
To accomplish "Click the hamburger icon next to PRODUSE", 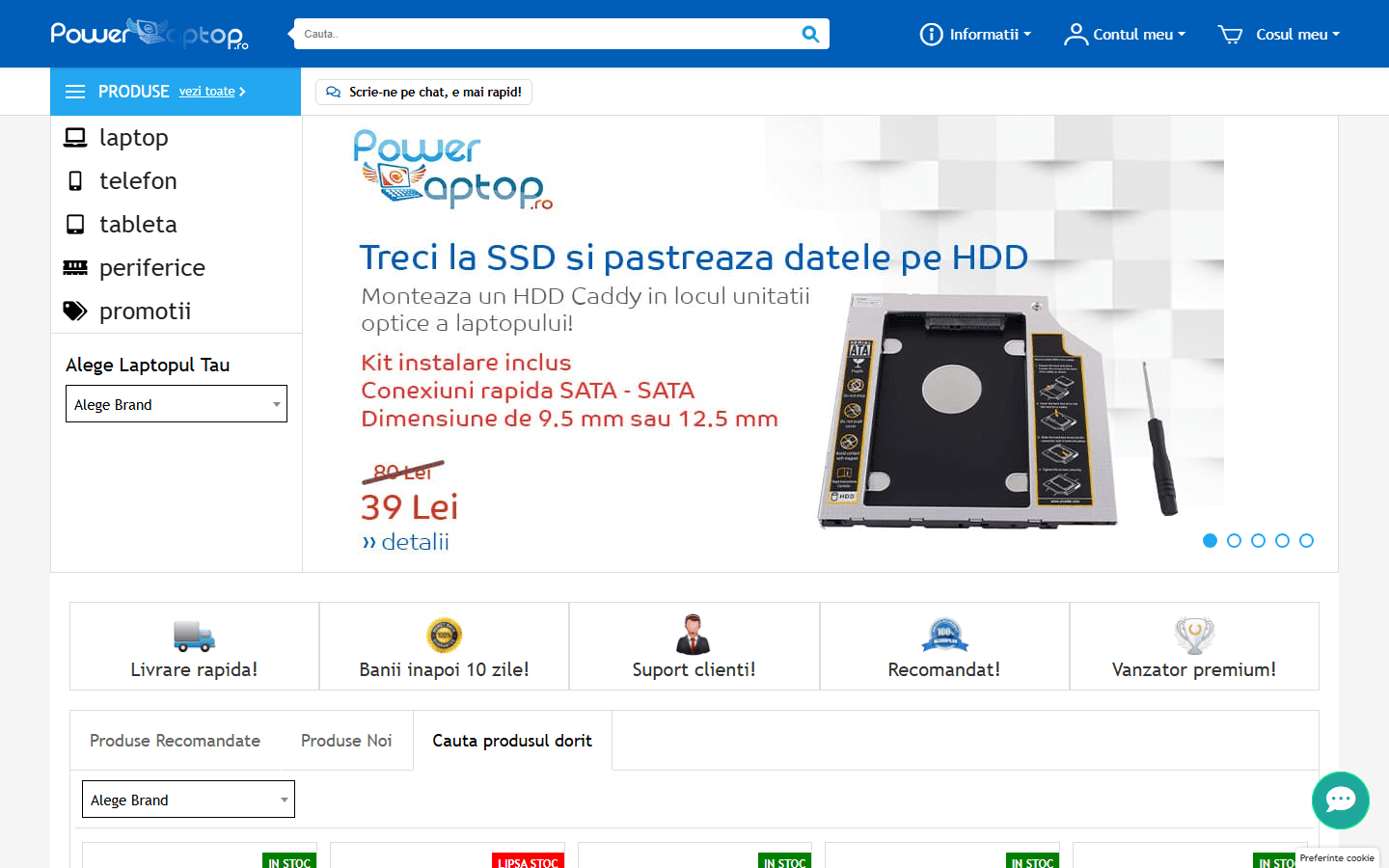I will click(75, 92).
